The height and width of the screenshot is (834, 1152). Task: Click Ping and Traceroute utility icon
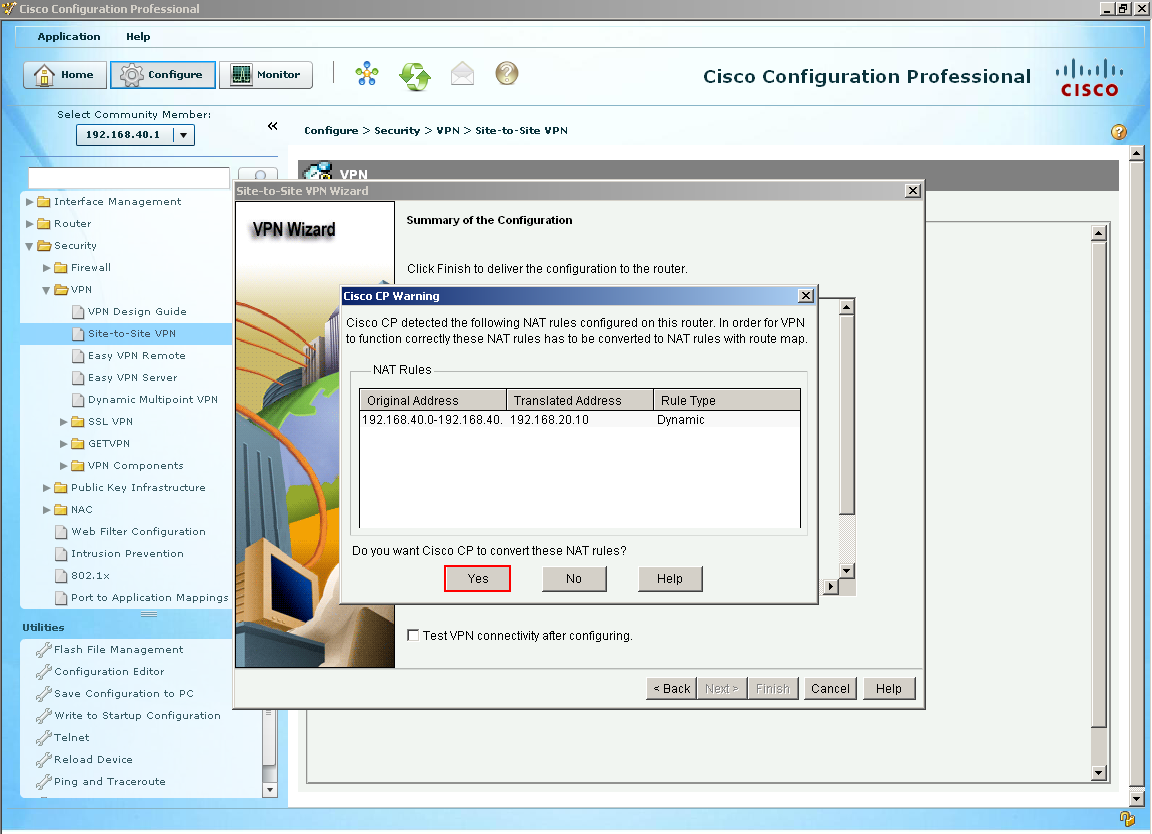coord(44,782)
